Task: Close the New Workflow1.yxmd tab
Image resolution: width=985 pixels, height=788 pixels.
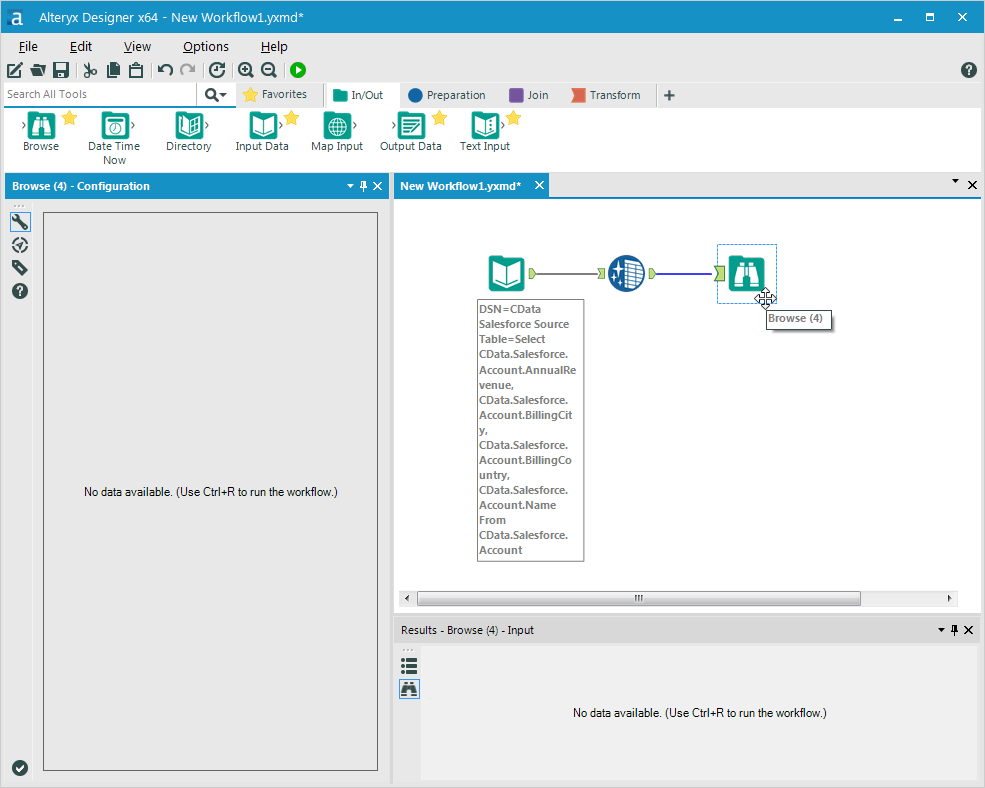Action: [539, 185]
